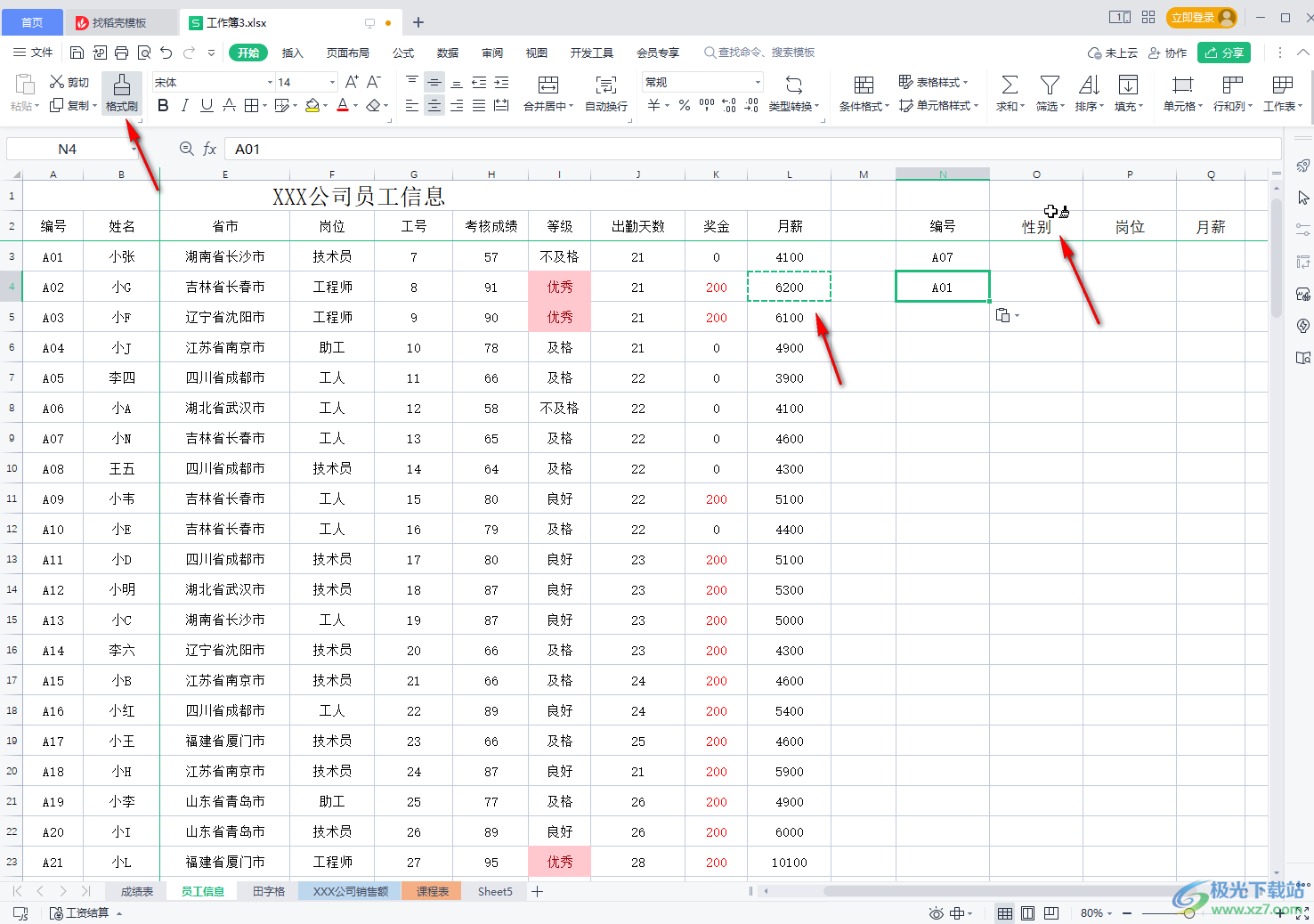Toggle top vertical alignment

tap(412, 82)
